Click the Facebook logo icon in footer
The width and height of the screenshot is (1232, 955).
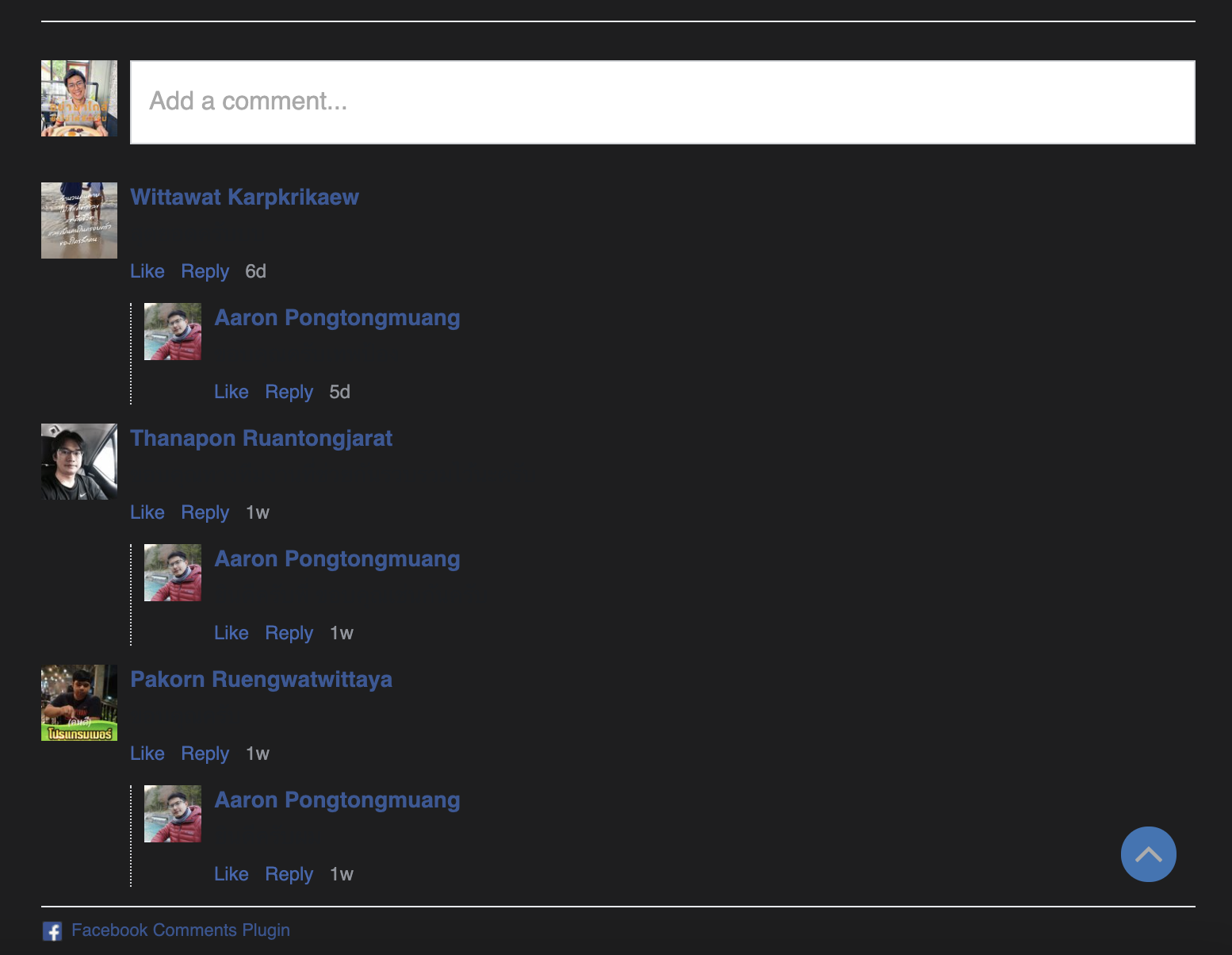(x=52, y=931)
